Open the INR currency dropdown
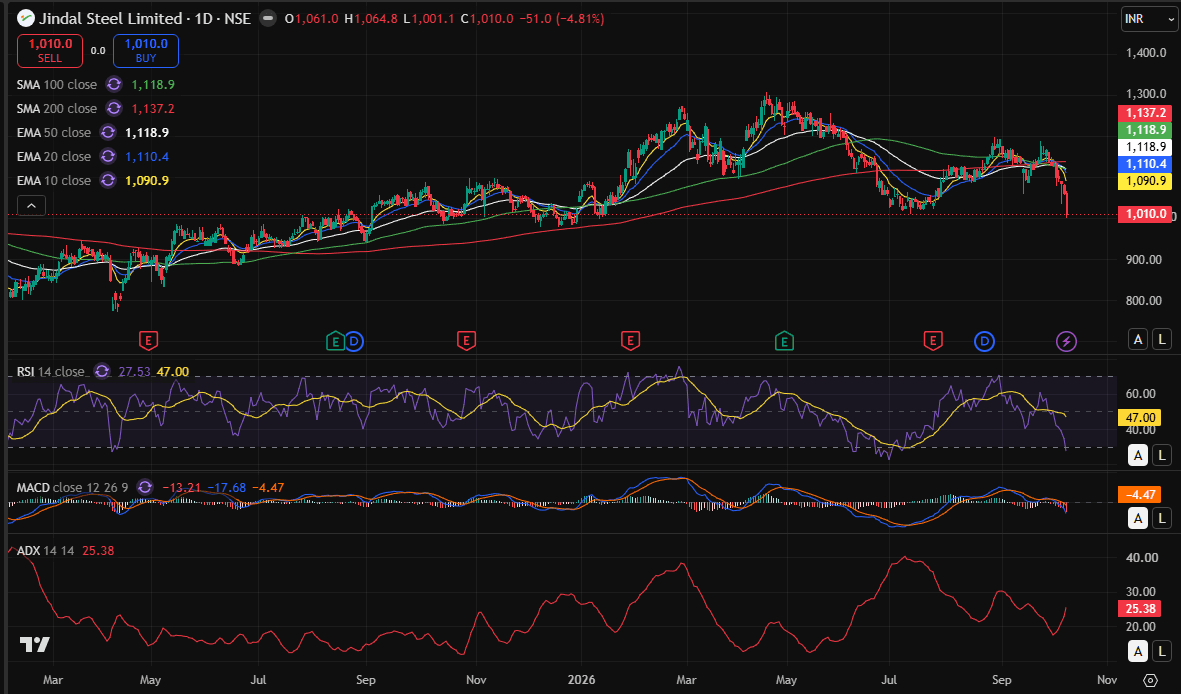Screen dimensions: 1181x694 1148,19
